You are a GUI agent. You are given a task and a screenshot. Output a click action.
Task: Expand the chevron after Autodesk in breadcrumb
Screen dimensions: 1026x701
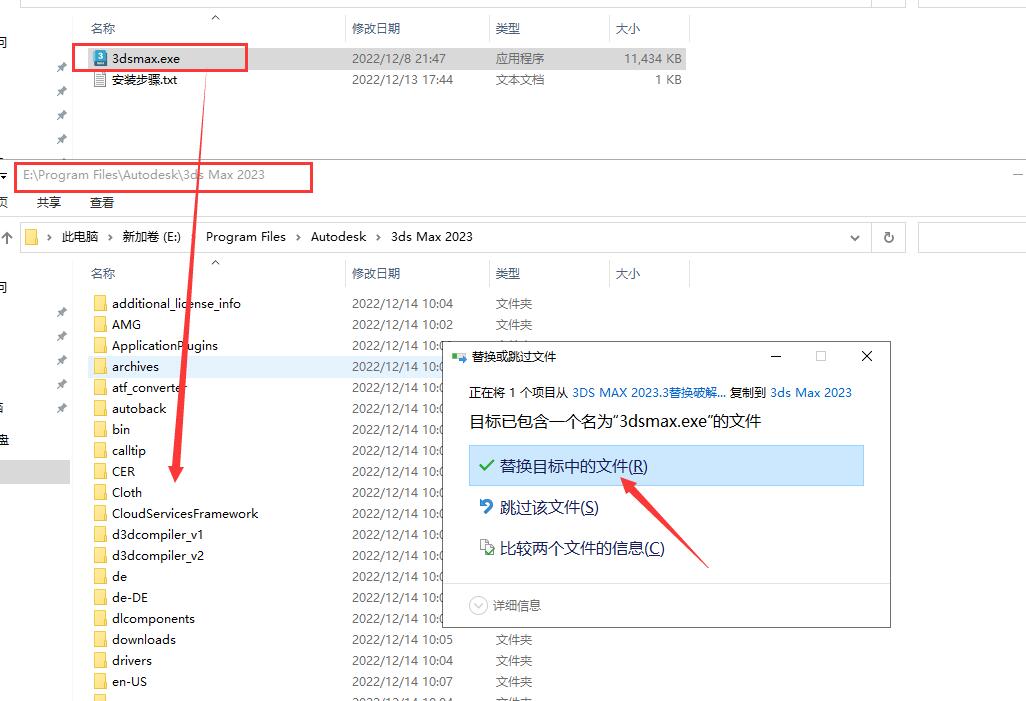point(378,238)
